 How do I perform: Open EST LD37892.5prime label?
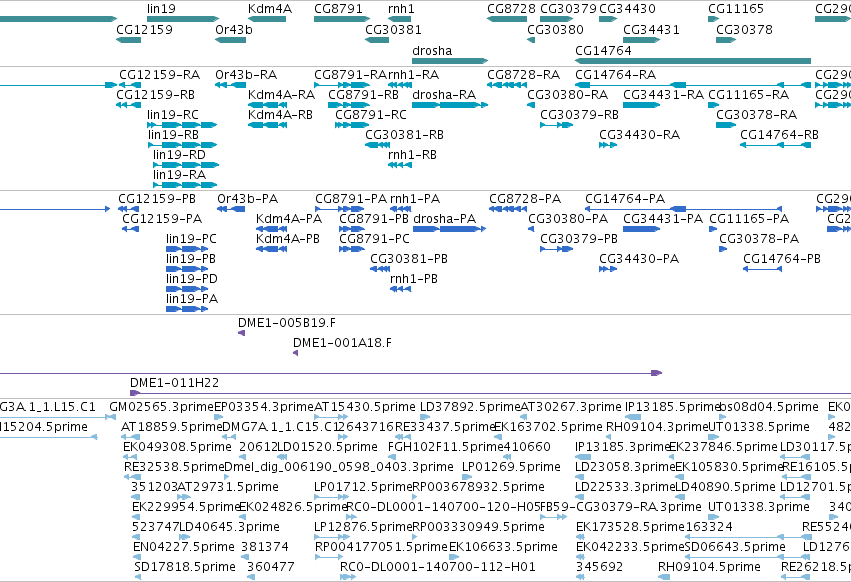pyautogui.click(x=471, y=407)
